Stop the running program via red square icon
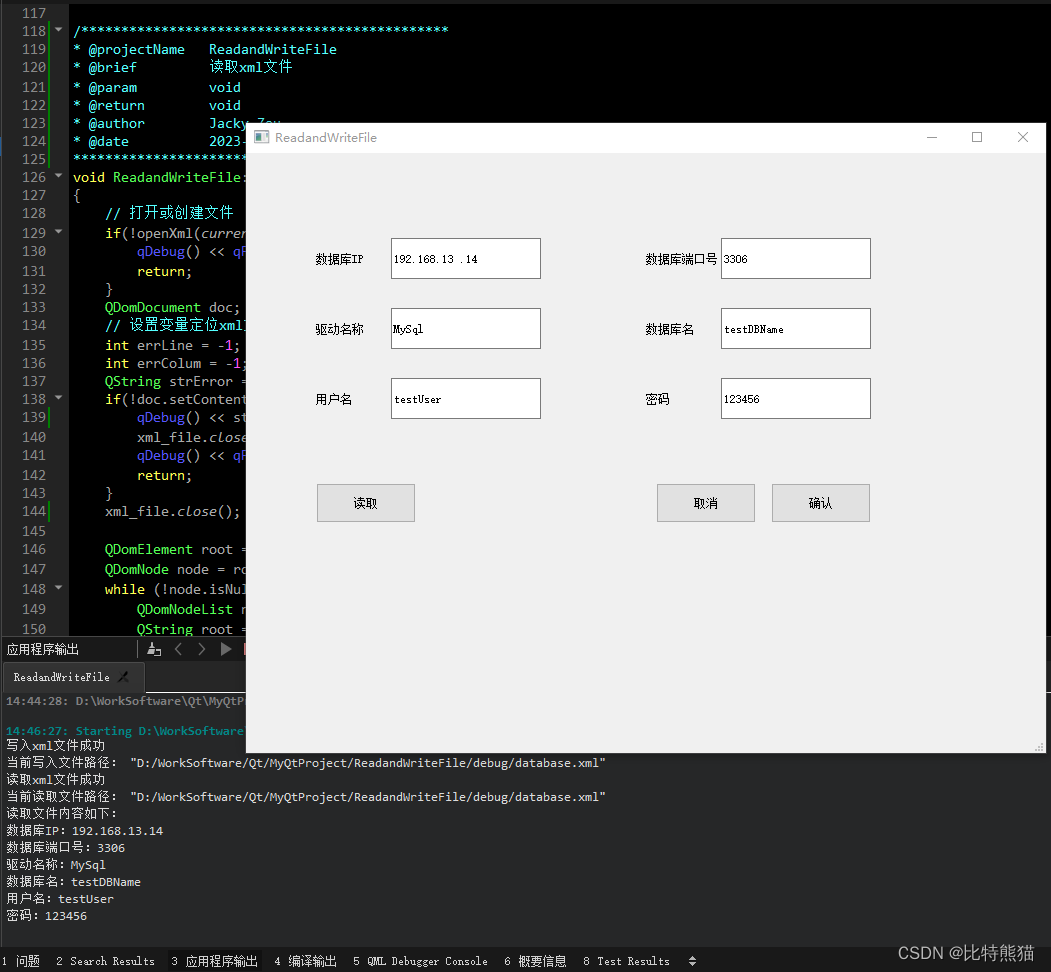The width and height of the screenshot is (1051, 972). click(245, 648)
